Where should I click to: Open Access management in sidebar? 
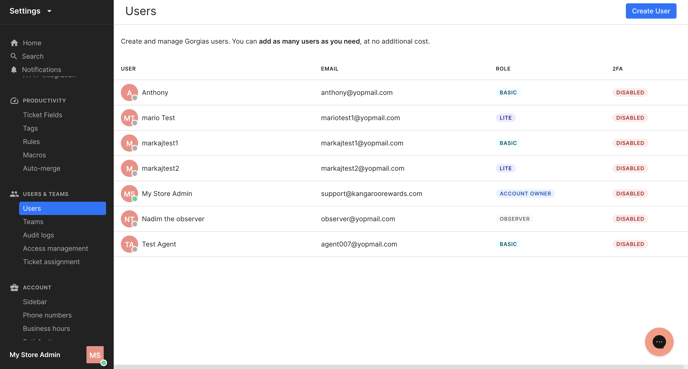pyautogui.click(x=55, y=248)
